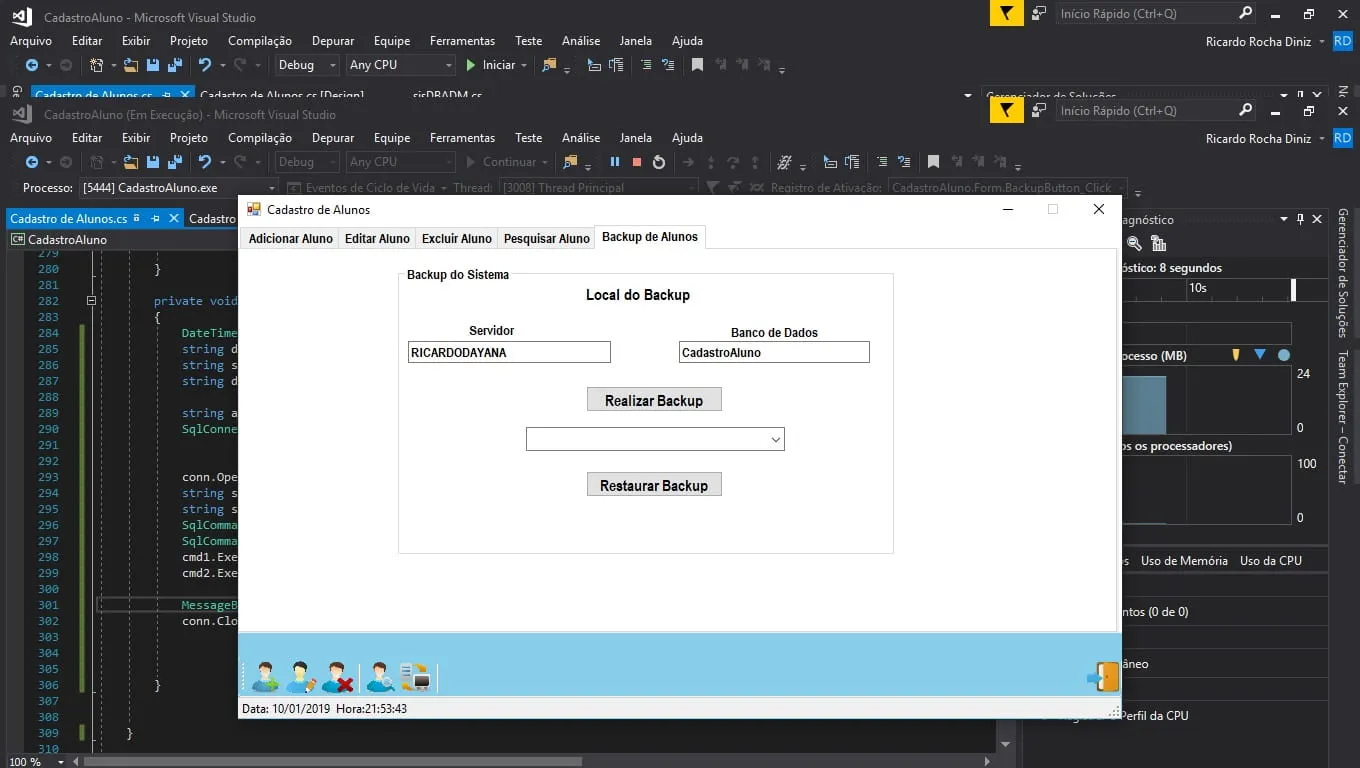Collapse the code region at line 282
The image size is (1360, 768).
91,300
